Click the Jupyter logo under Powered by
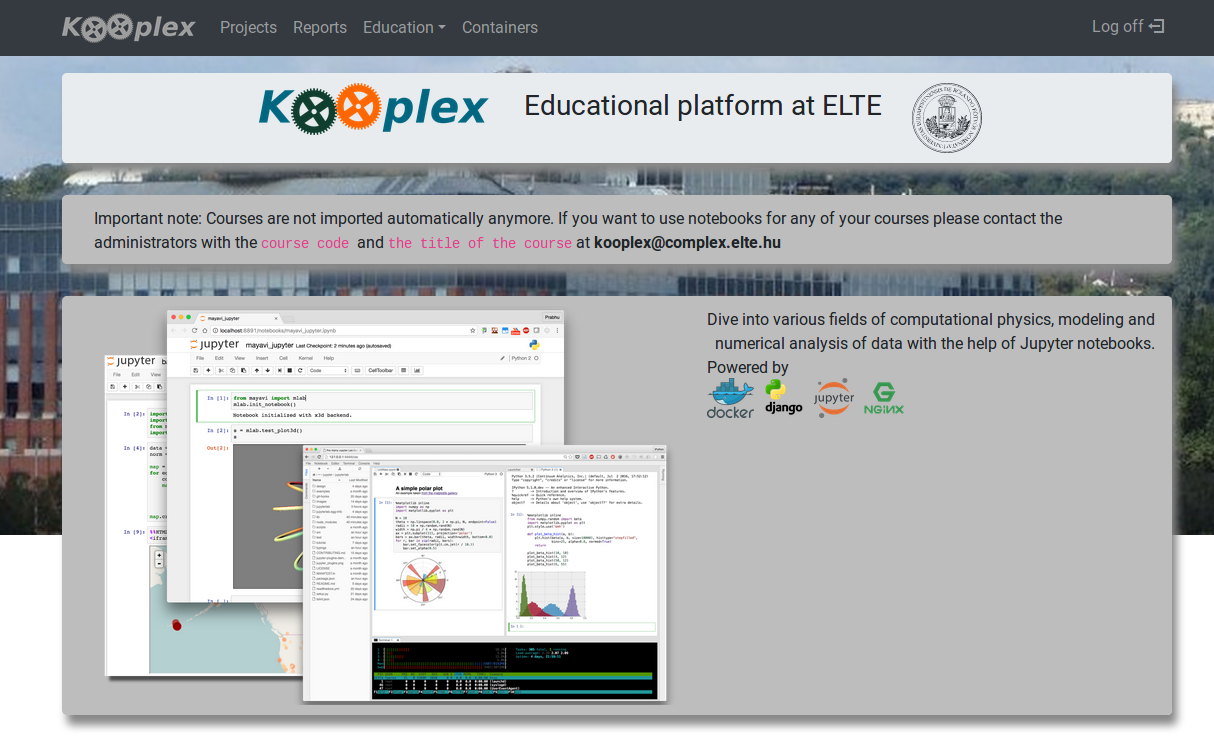1214x738 pixels. (x=834, y=398)
